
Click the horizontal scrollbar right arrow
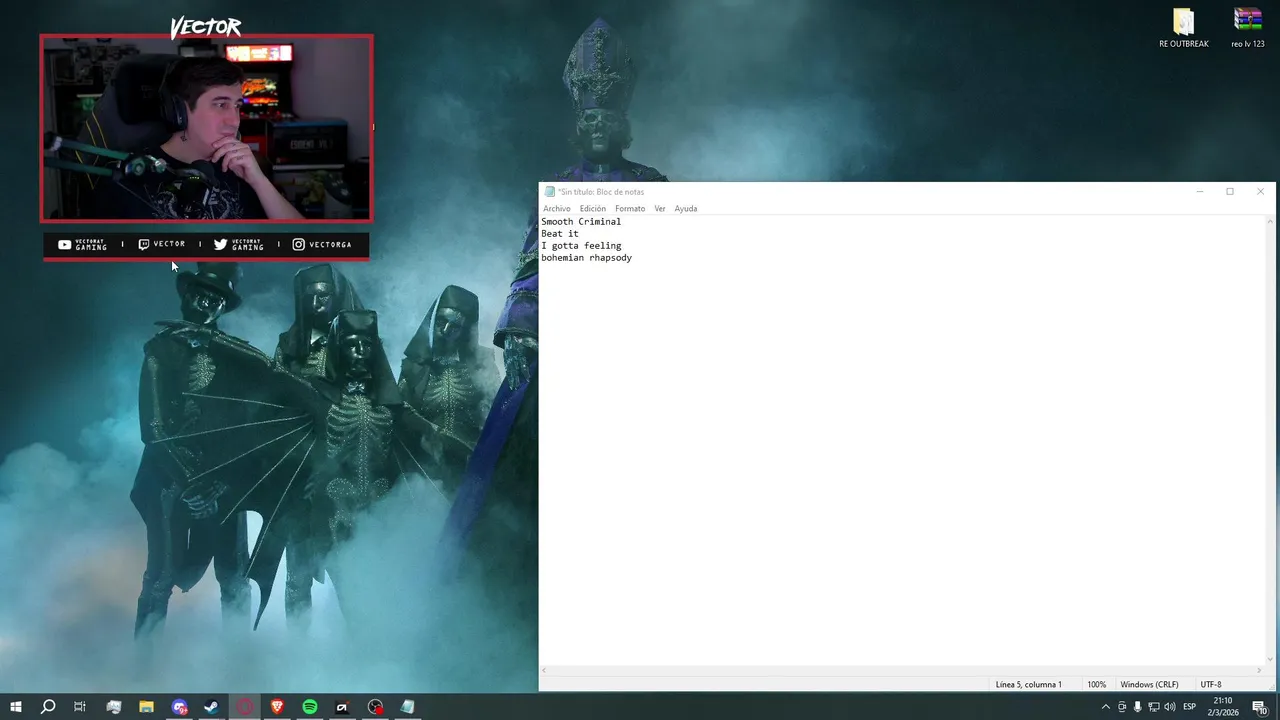point(1258,671)
